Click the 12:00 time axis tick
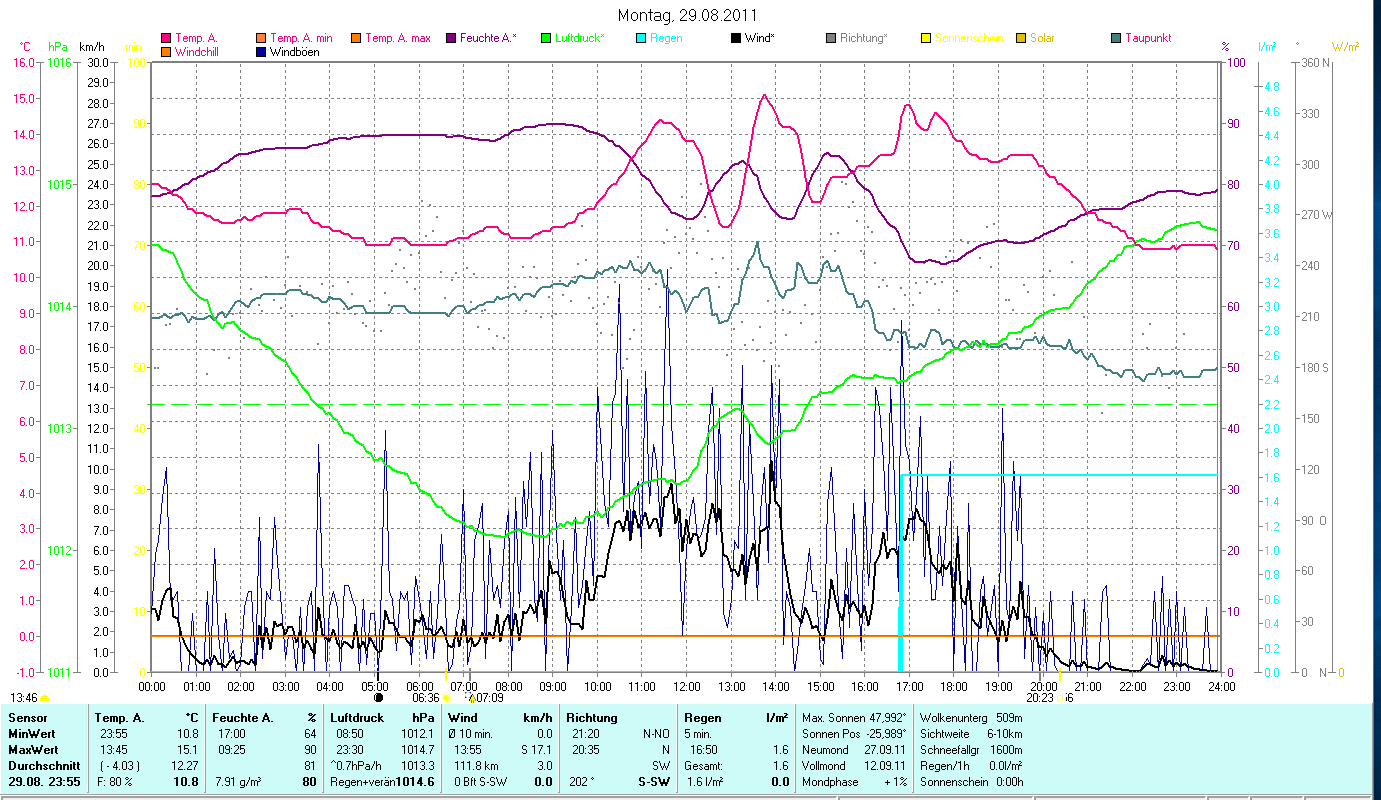 pyautogui.click(x=687, y=686)
